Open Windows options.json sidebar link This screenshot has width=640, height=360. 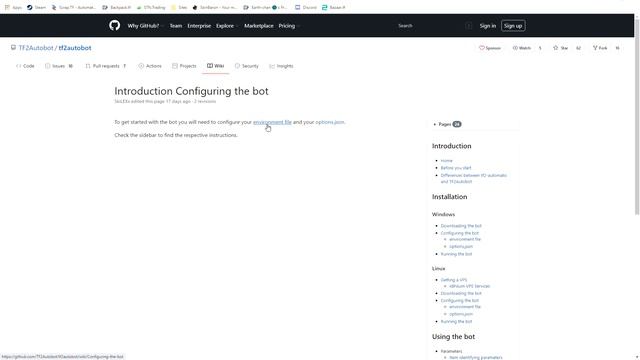coord(461,247)
